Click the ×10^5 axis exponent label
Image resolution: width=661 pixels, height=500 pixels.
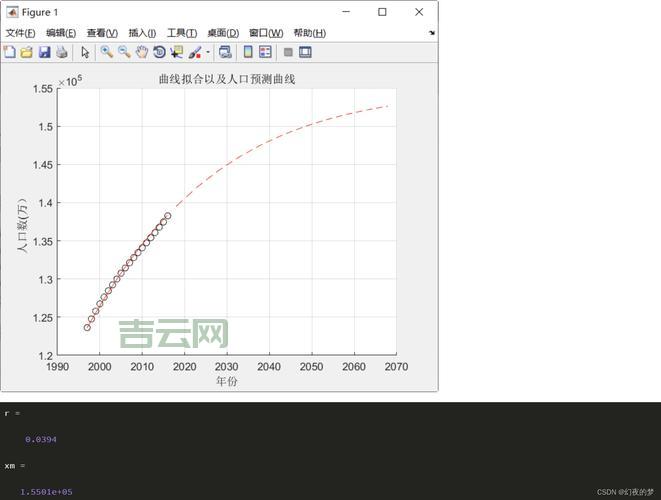(70, 81)
